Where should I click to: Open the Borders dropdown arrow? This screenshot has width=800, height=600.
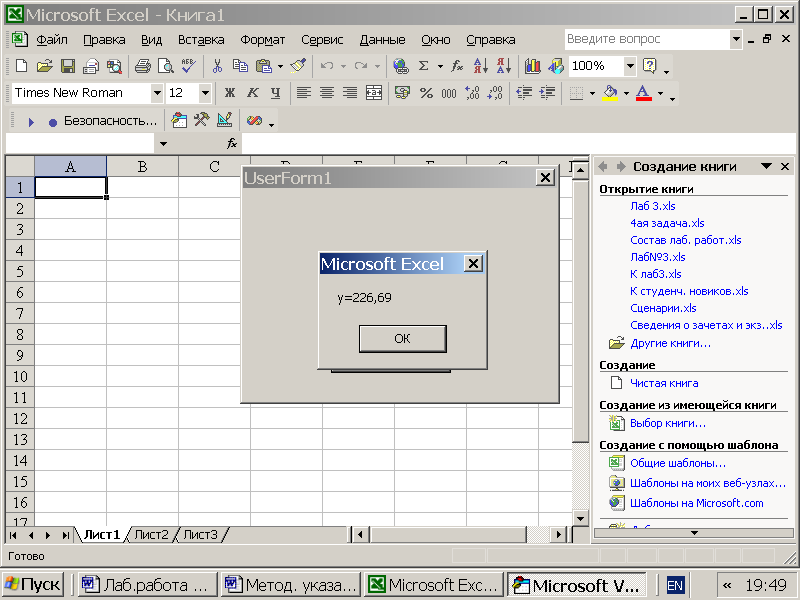click(x=592, y=93)
